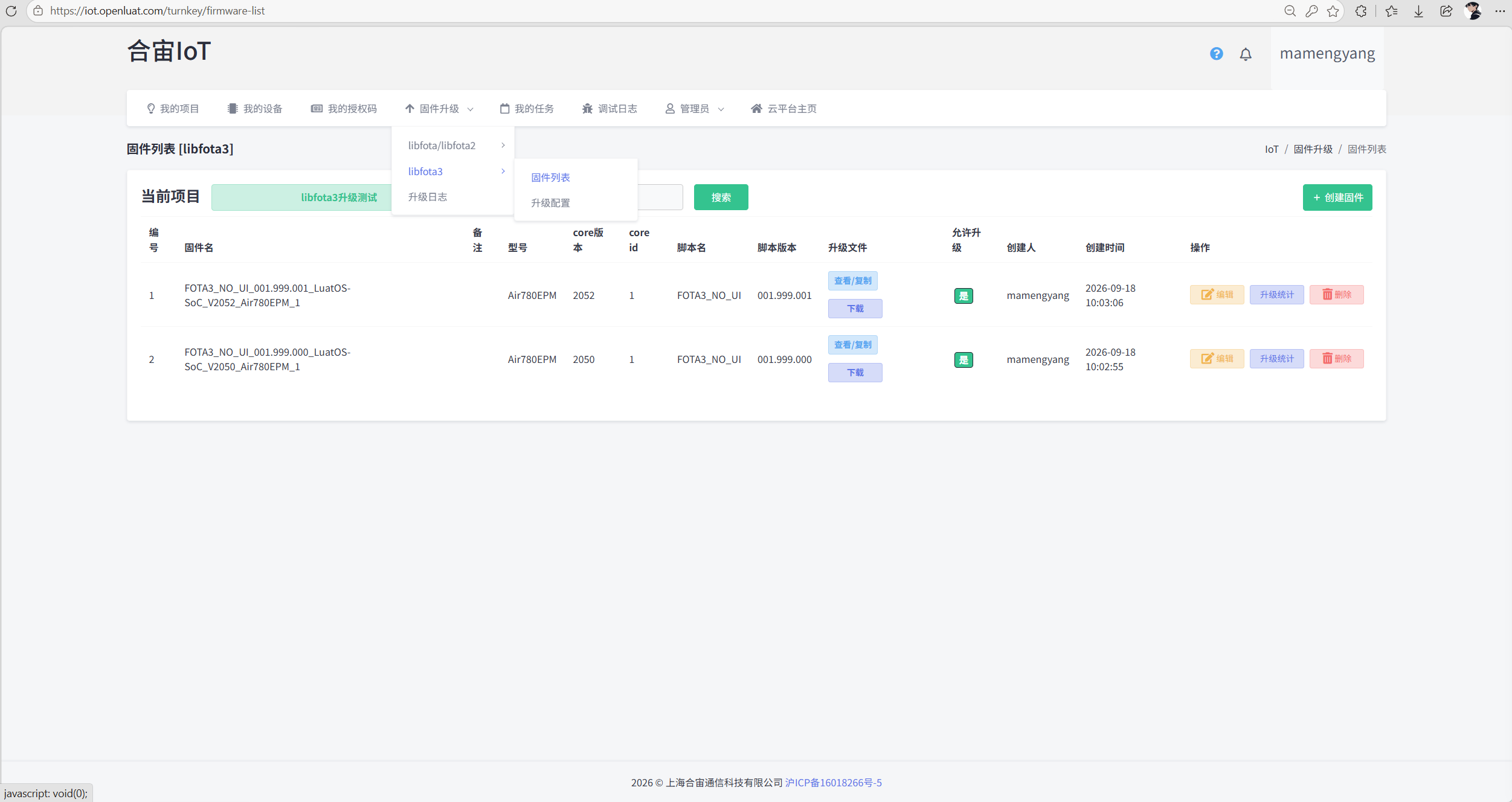Click the password key icon in address bar
Screen dimensions: 1512x802
point(1311,11)
